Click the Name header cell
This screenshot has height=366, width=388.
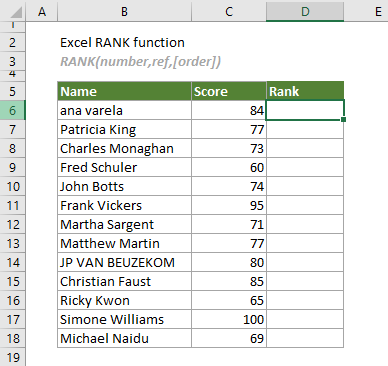point(124,91)
